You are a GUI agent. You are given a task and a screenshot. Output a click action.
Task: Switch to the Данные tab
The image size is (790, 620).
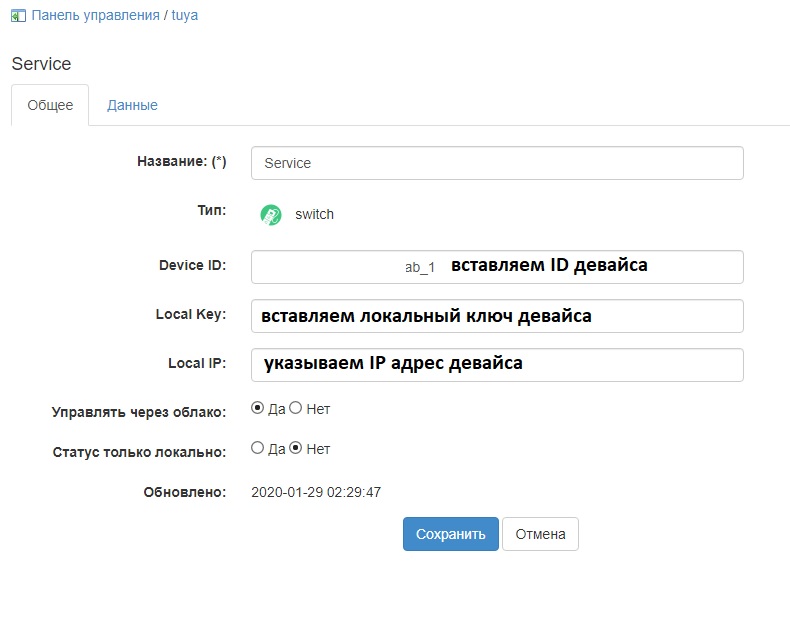click(132, 105)
